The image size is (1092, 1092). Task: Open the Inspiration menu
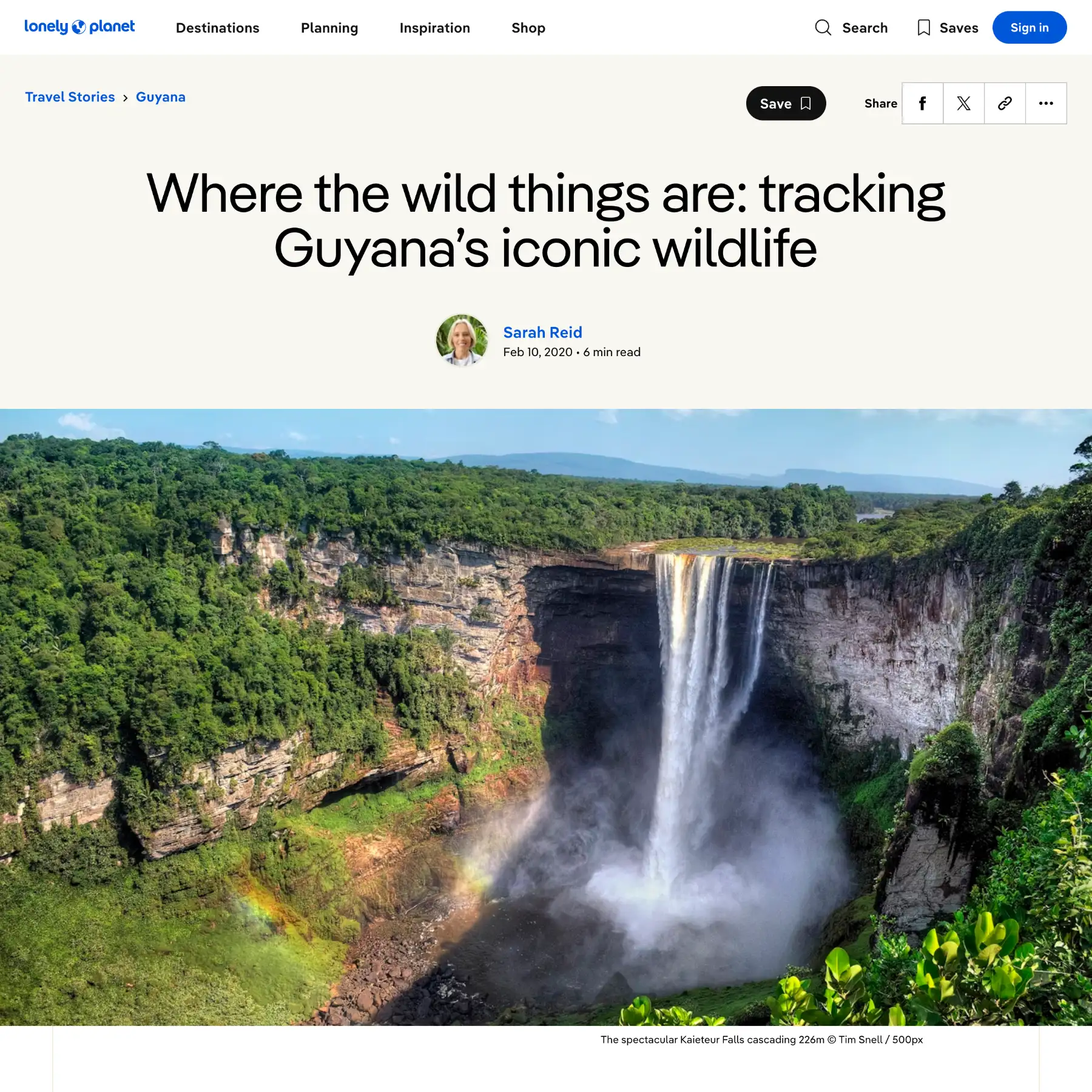coord(434,28)
